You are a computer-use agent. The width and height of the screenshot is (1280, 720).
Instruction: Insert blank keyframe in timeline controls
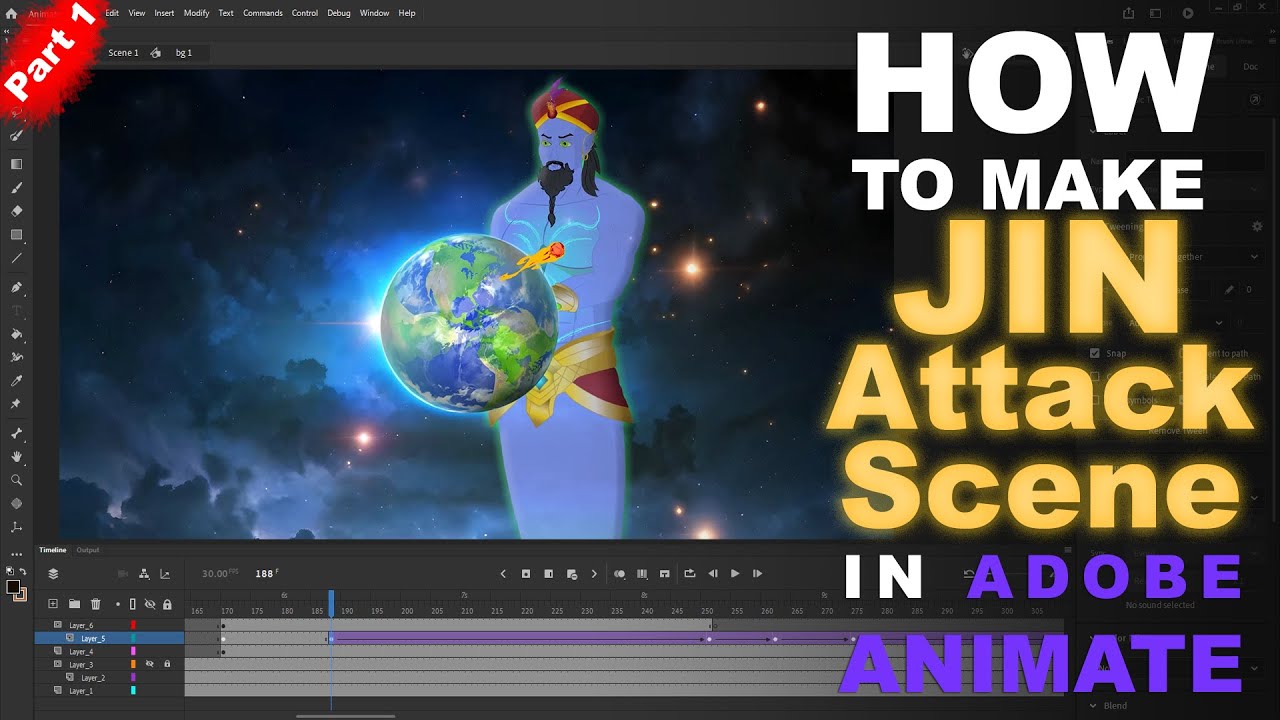(x=548, y=574)
